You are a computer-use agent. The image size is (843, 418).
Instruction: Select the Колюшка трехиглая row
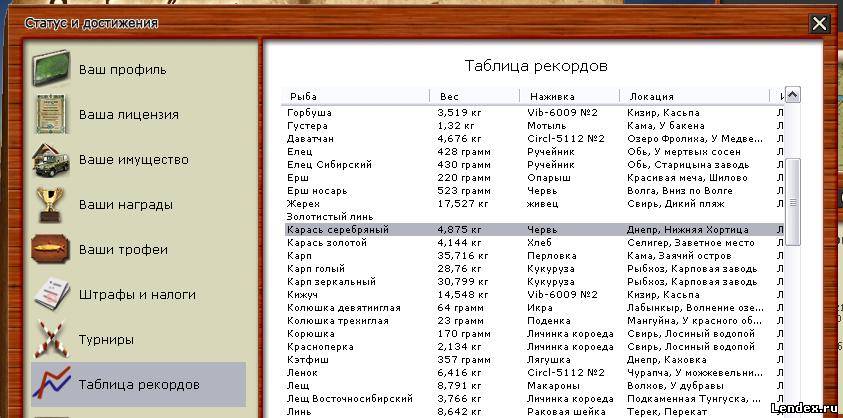coord(534,321)
